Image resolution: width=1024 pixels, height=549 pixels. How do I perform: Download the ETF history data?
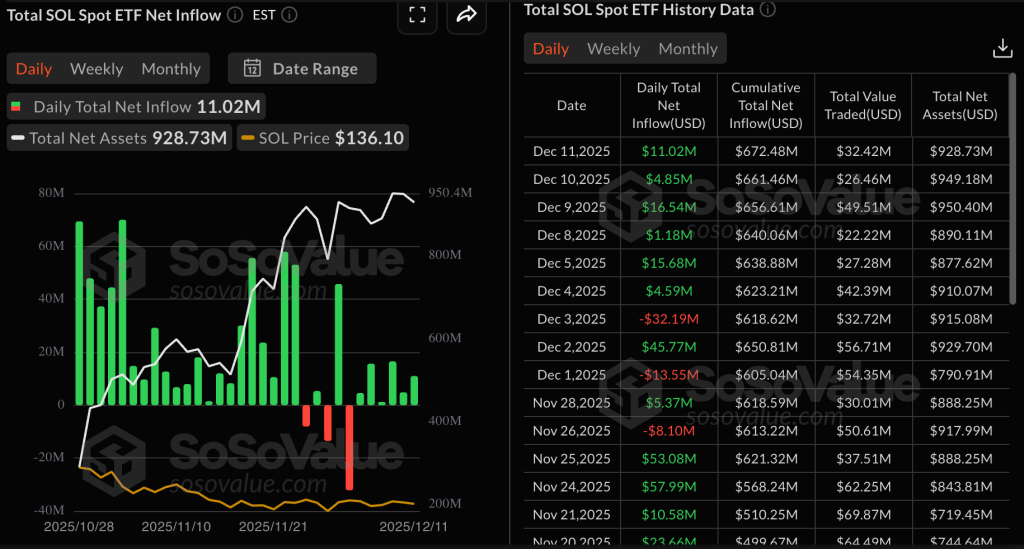point(1001,49)
